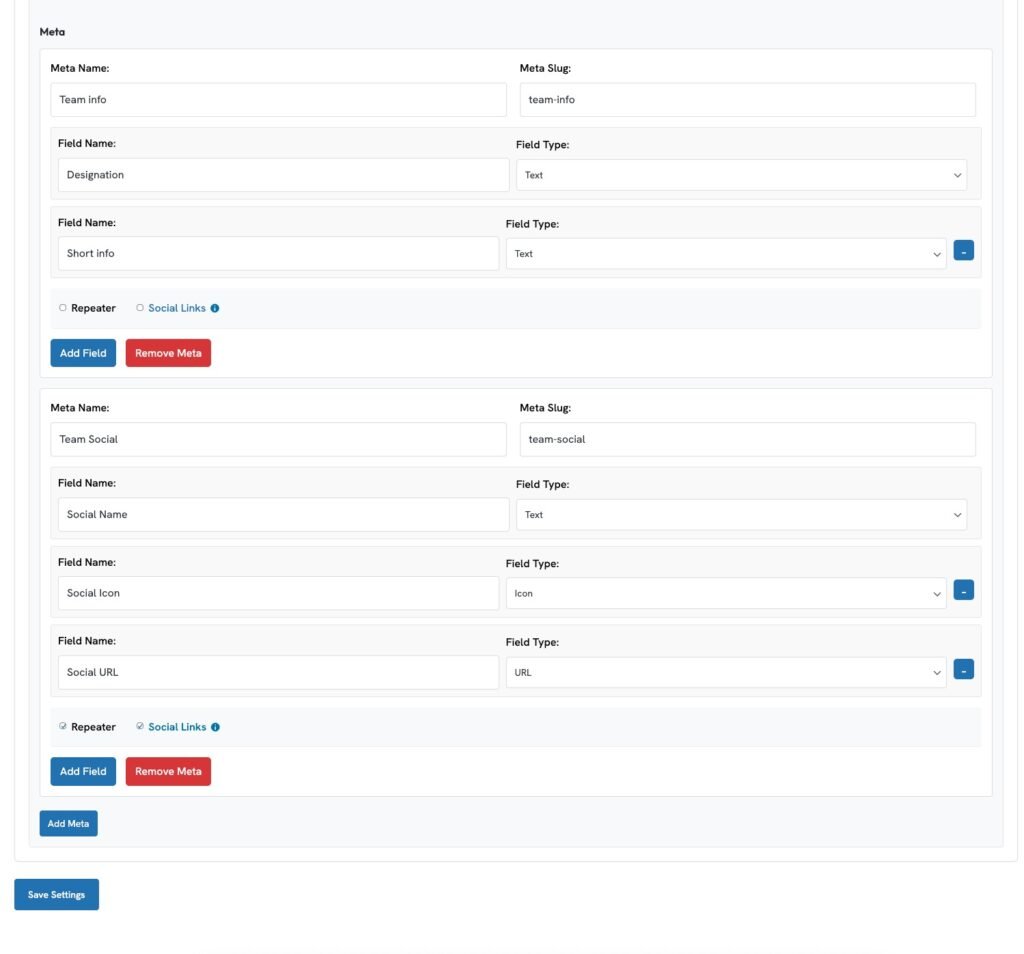Open Field Type dropdown for Social Name
The image size is (1024, 954).
pos(740,515)
